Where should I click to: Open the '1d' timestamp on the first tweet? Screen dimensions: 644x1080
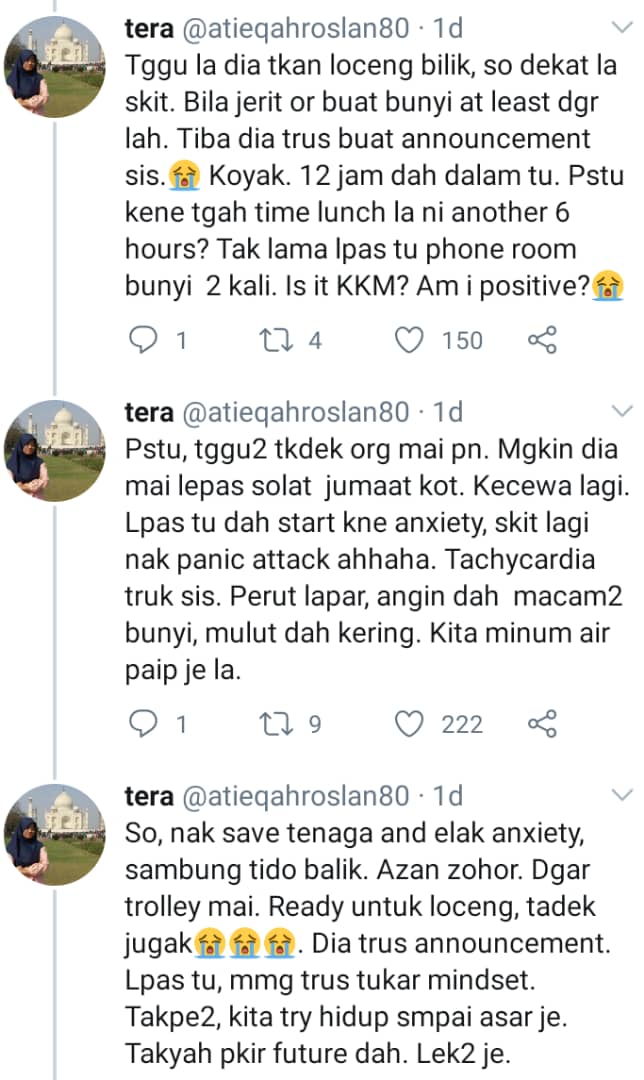click(448, 28)
